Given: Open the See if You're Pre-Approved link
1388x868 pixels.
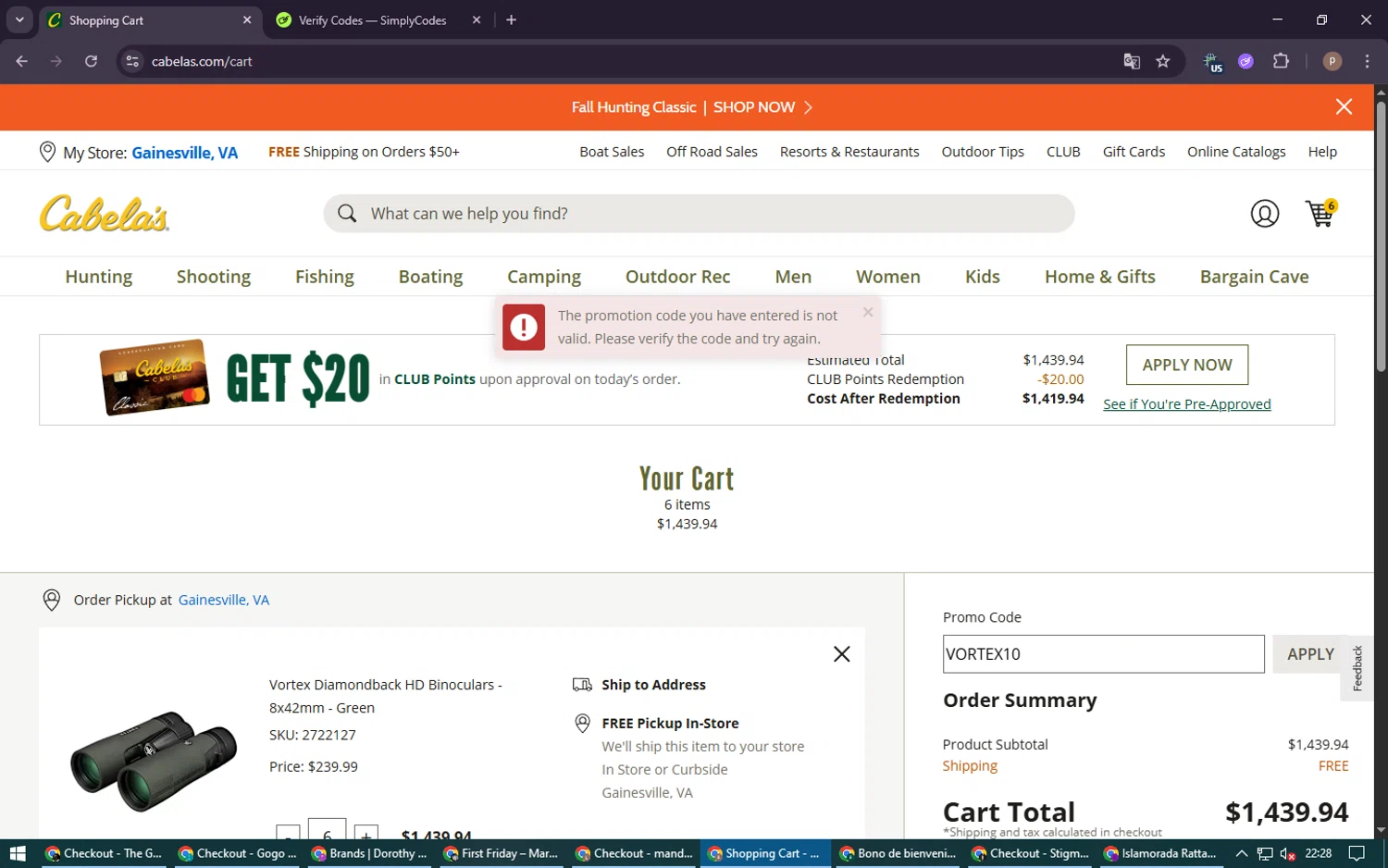Looking at the screenshot, I should pyautogui.click(x=1187, y=404).
